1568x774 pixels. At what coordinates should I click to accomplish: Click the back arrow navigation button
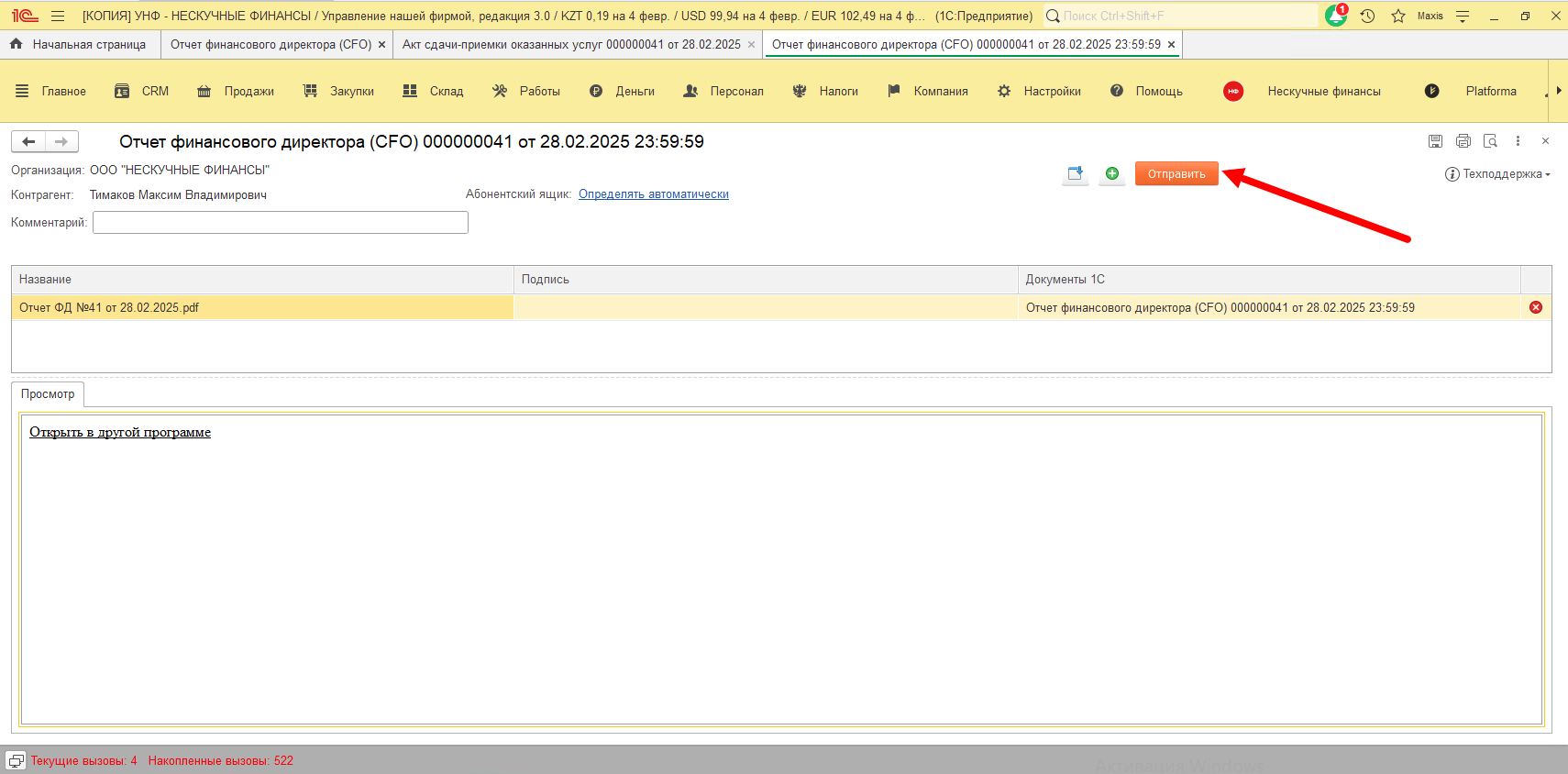click(x=28, y=141)
